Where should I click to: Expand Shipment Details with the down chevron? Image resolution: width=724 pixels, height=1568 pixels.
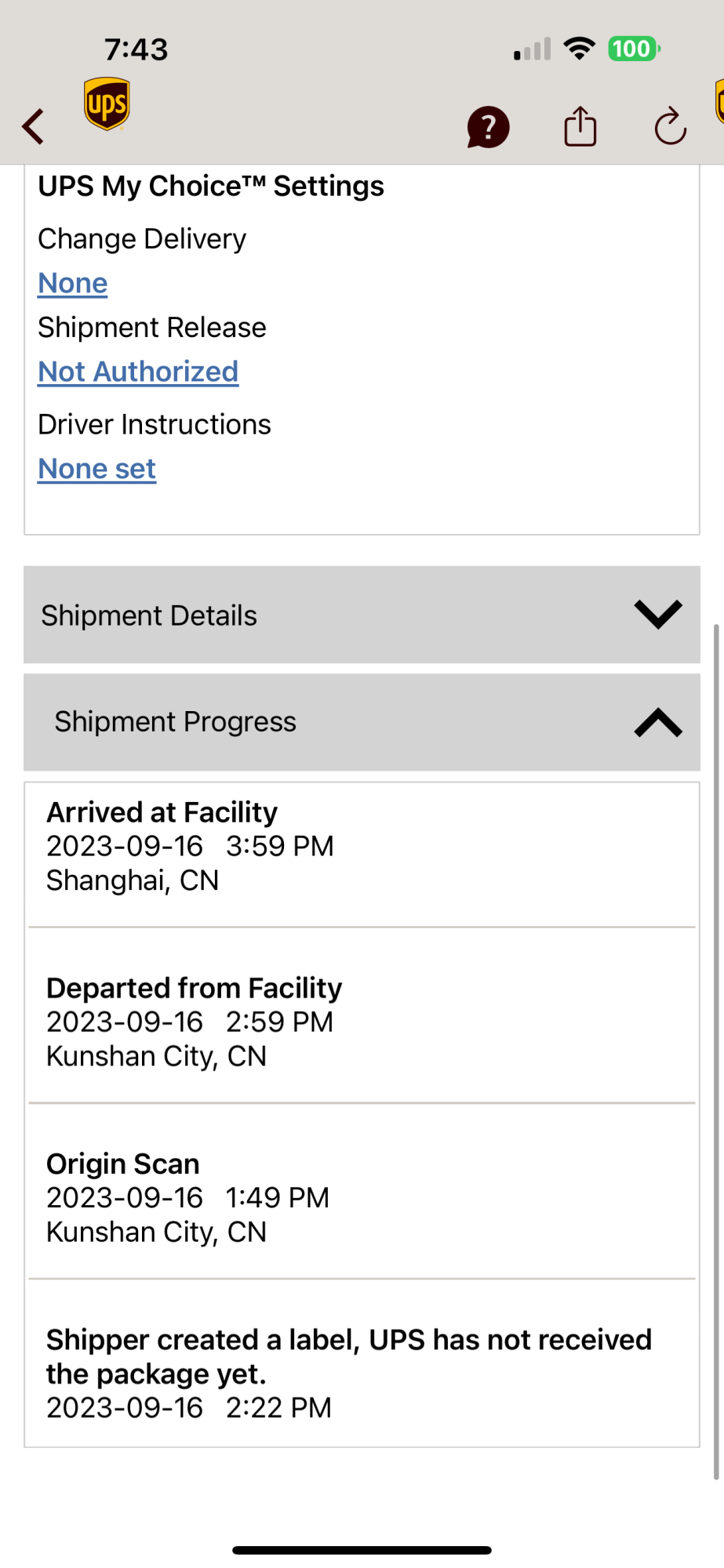click(x=658, y=615)
